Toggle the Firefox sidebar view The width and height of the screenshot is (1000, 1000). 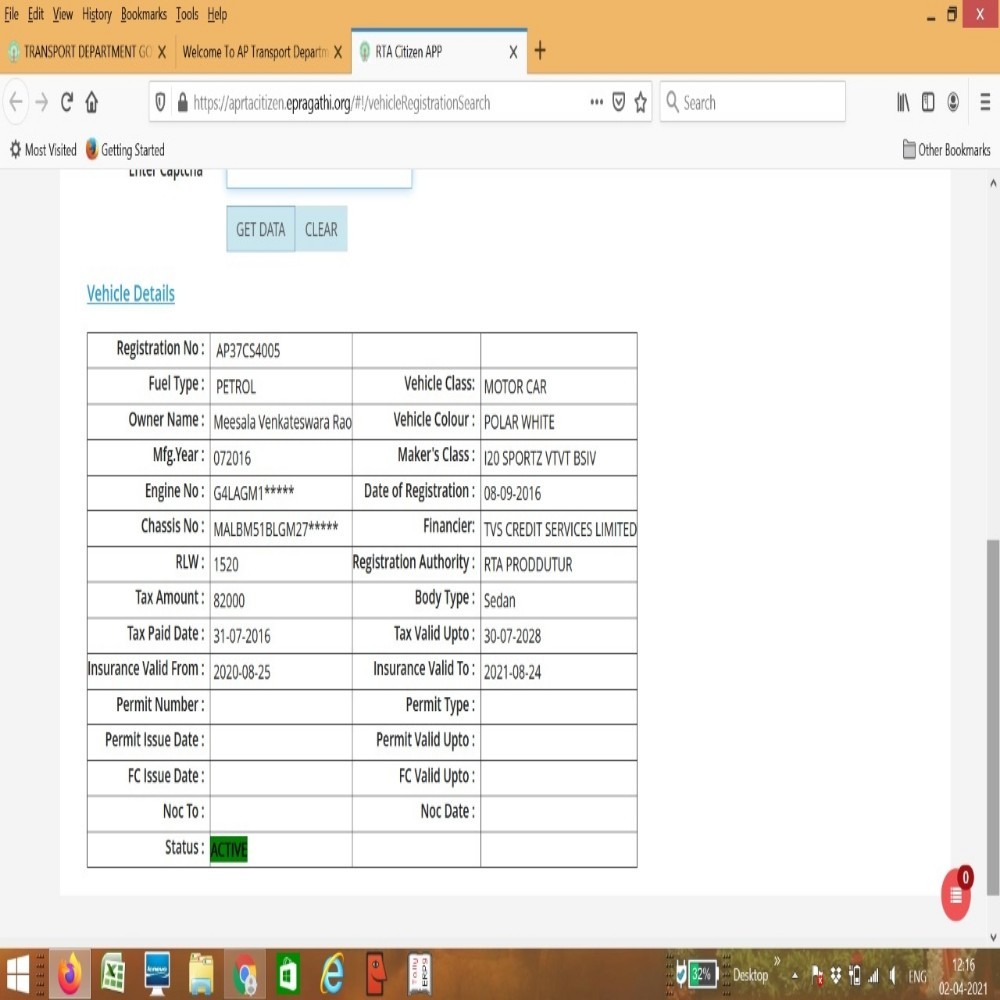click(x=928, y=102)
